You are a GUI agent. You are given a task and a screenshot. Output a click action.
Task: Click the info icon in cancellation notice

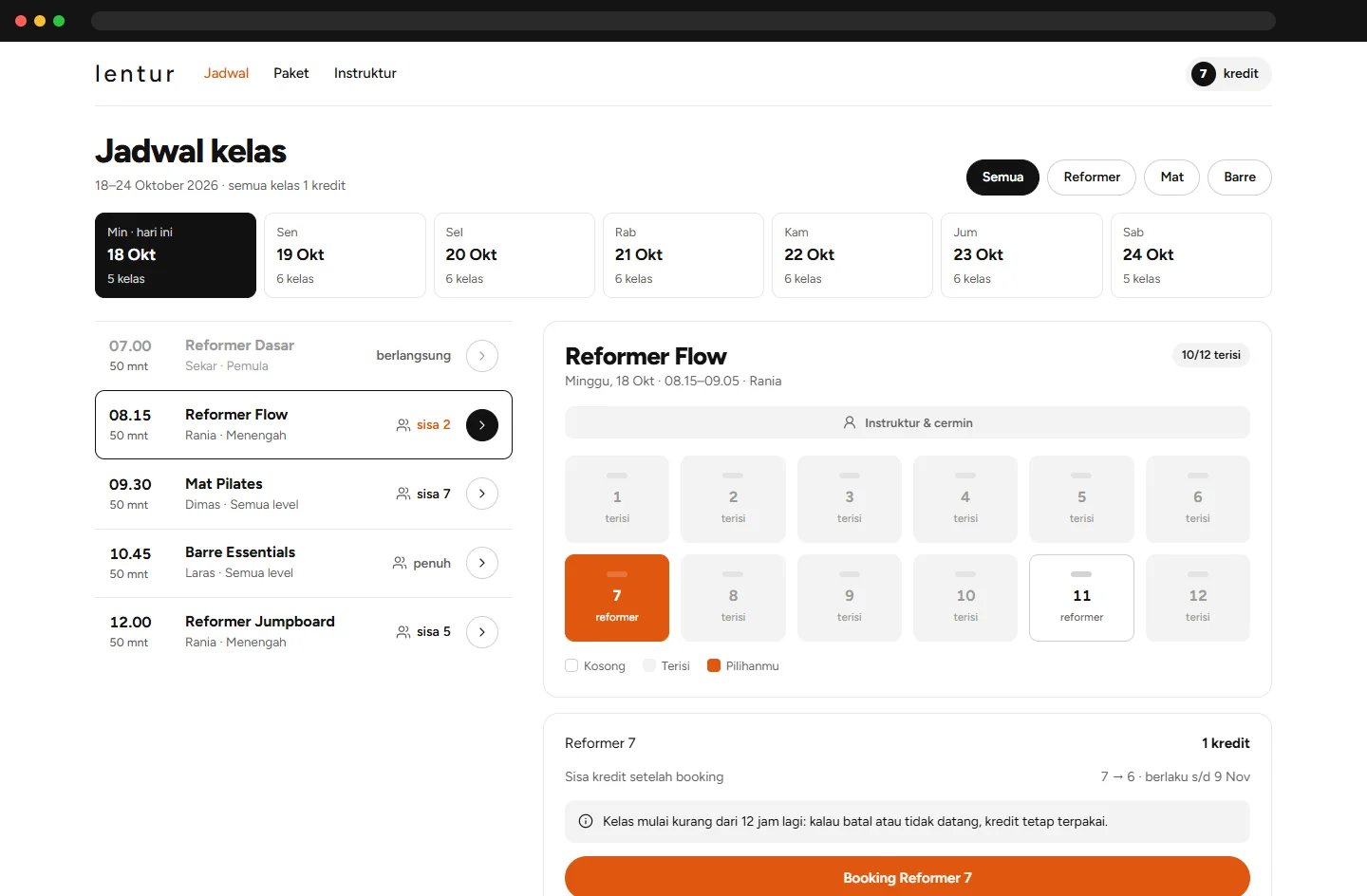tap(586, 822)
